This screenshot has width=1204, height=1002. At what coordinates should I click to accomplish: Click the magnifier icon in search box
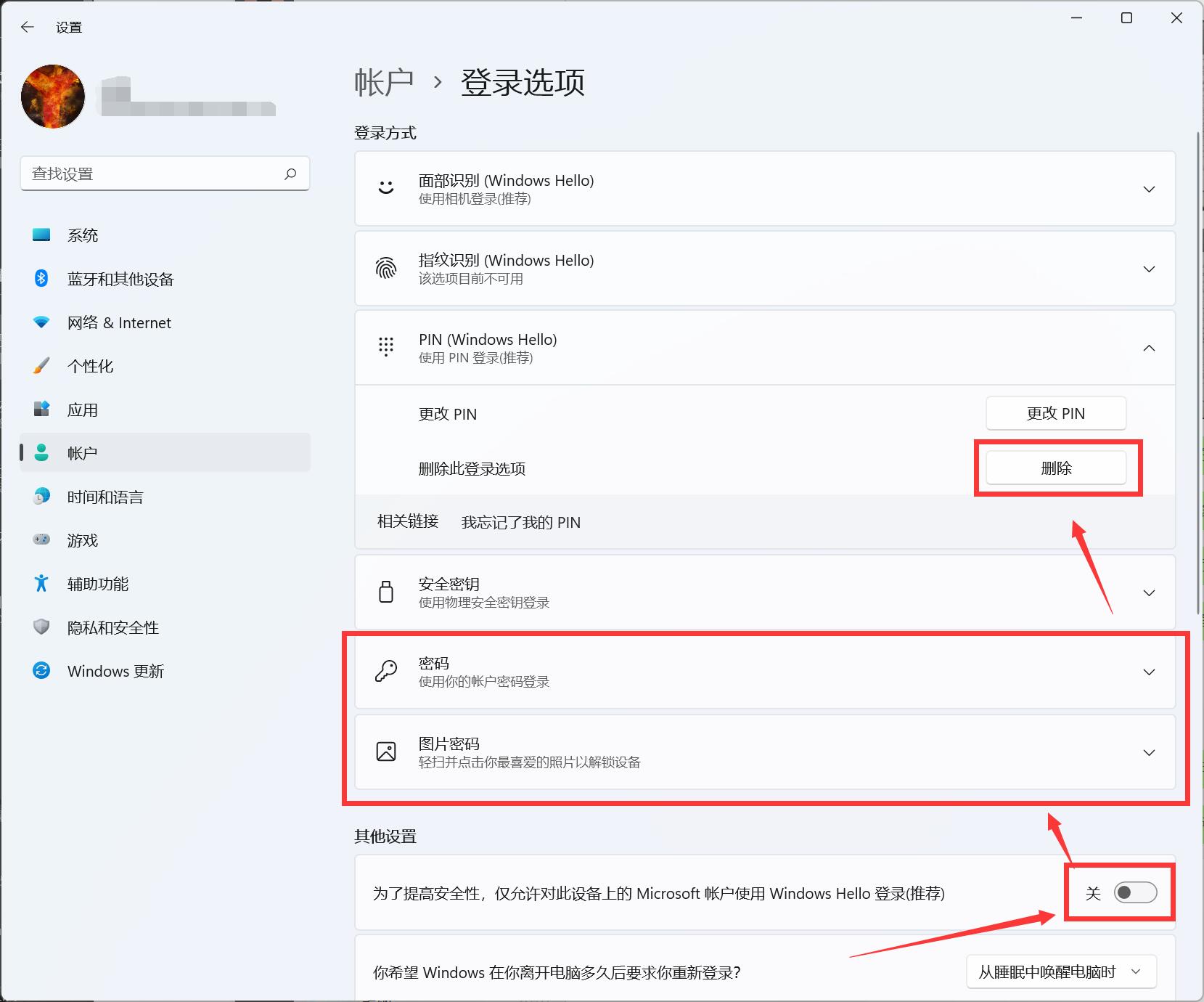pyautogui.click(x=290, y=174)
